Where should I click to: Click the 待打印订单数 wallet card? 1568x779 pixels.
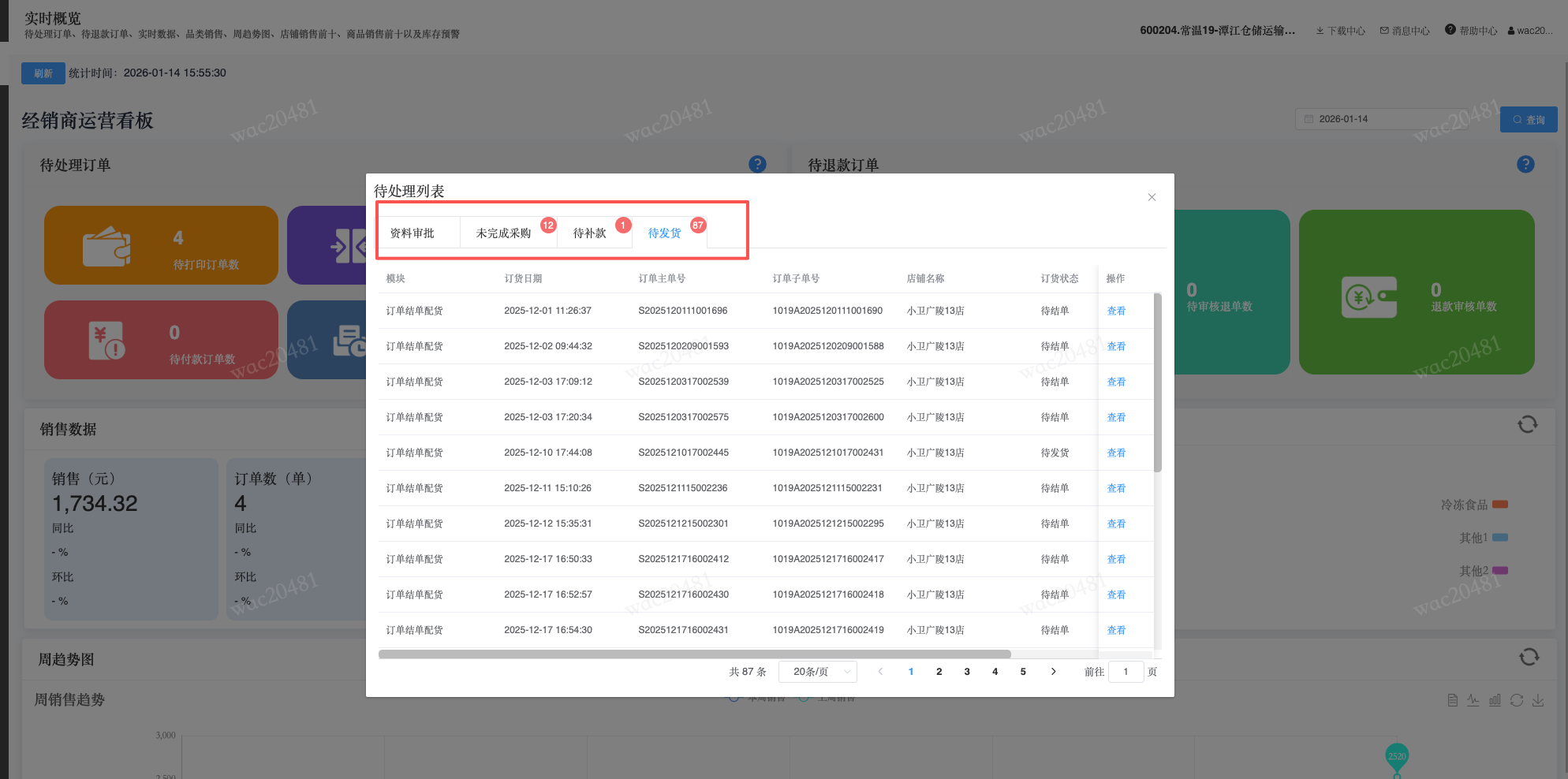click(x=161, y=246)
